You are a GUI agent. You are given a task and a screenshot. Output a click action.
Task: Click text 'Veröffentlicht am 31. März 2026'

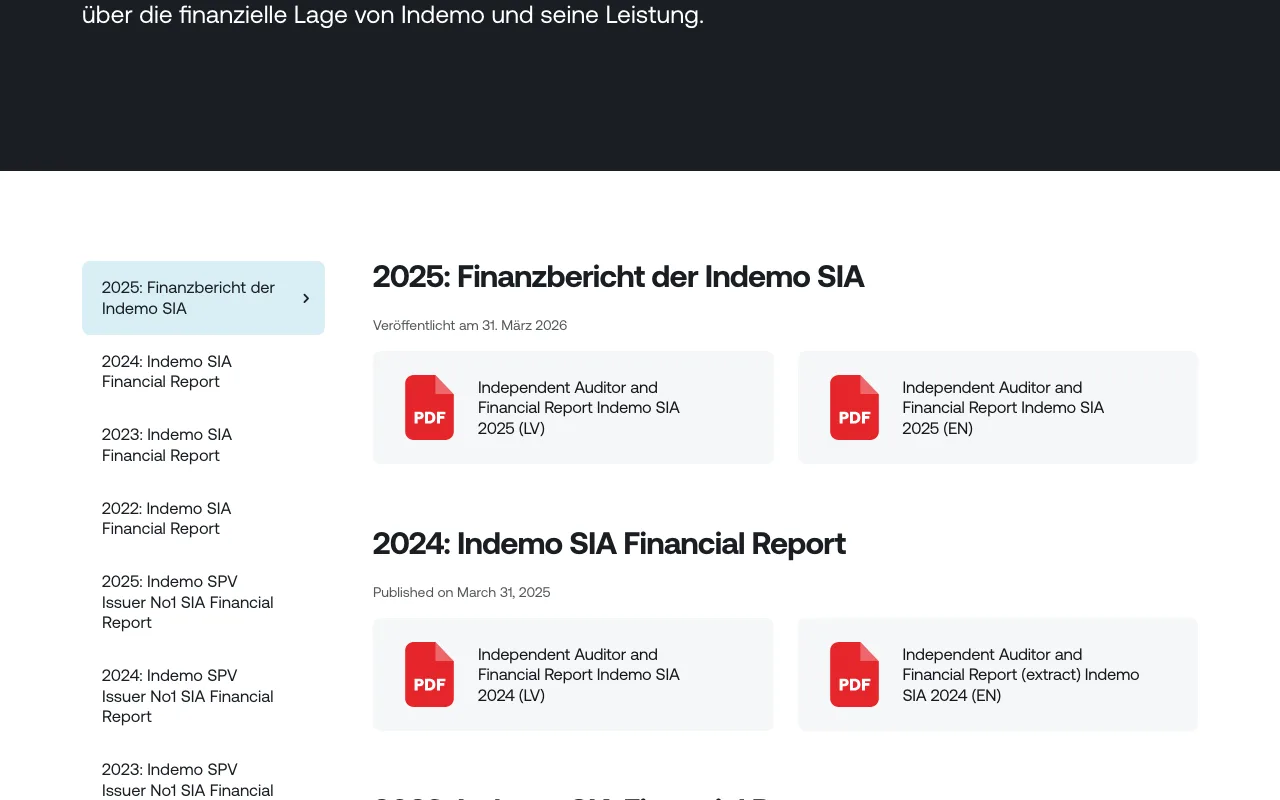[470, 326]
